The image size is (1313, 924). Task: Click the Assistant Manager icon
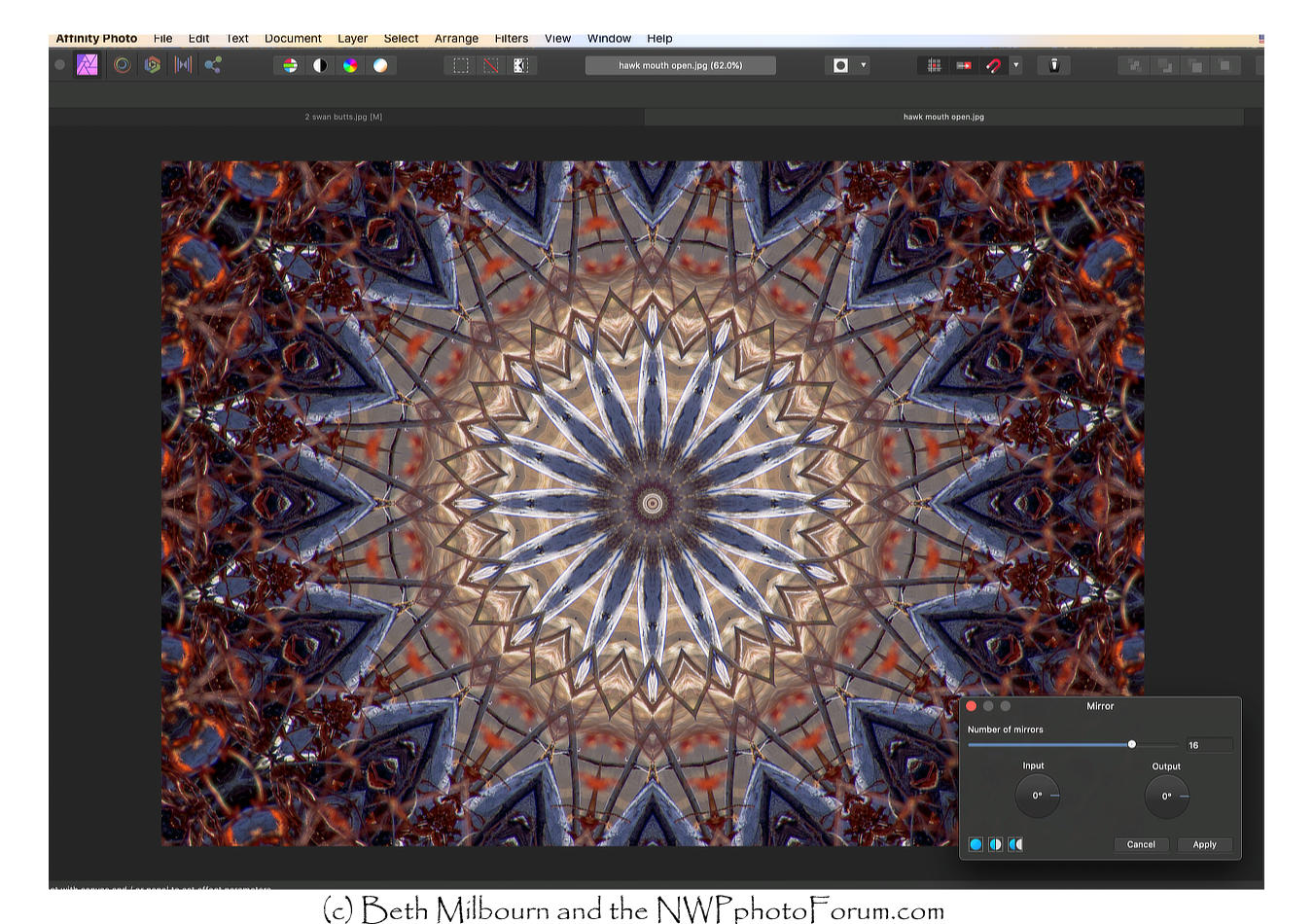[1054, 65]
